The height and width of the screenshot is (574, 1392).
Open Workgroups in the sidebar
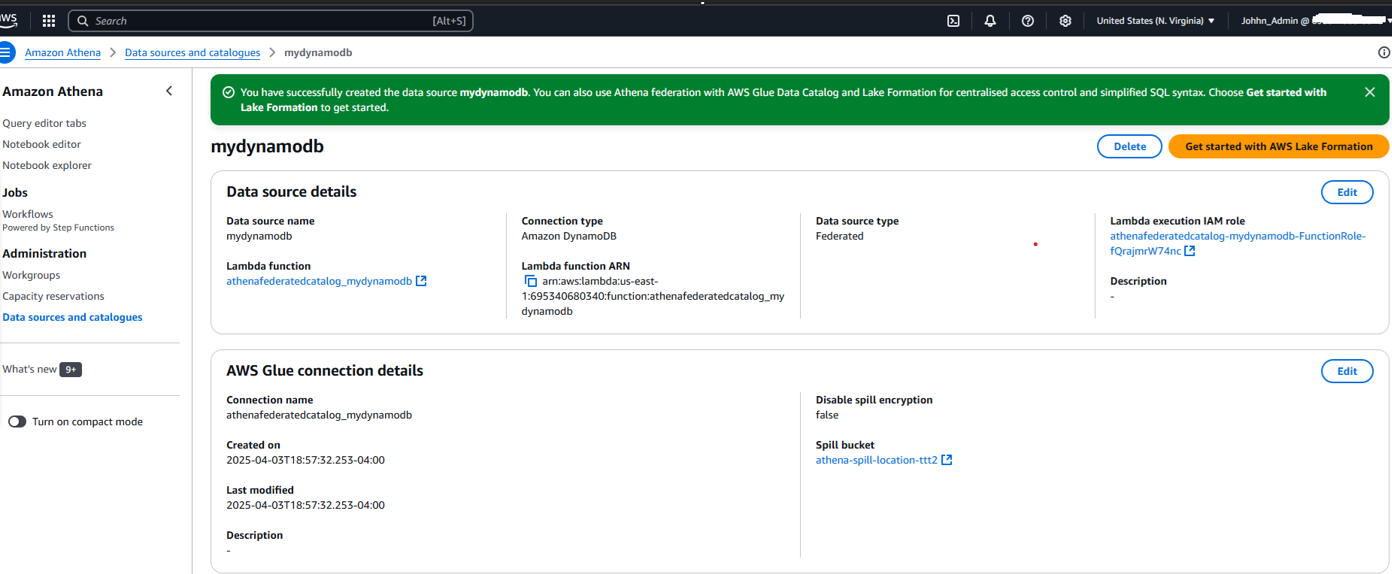tap(31, 275)
